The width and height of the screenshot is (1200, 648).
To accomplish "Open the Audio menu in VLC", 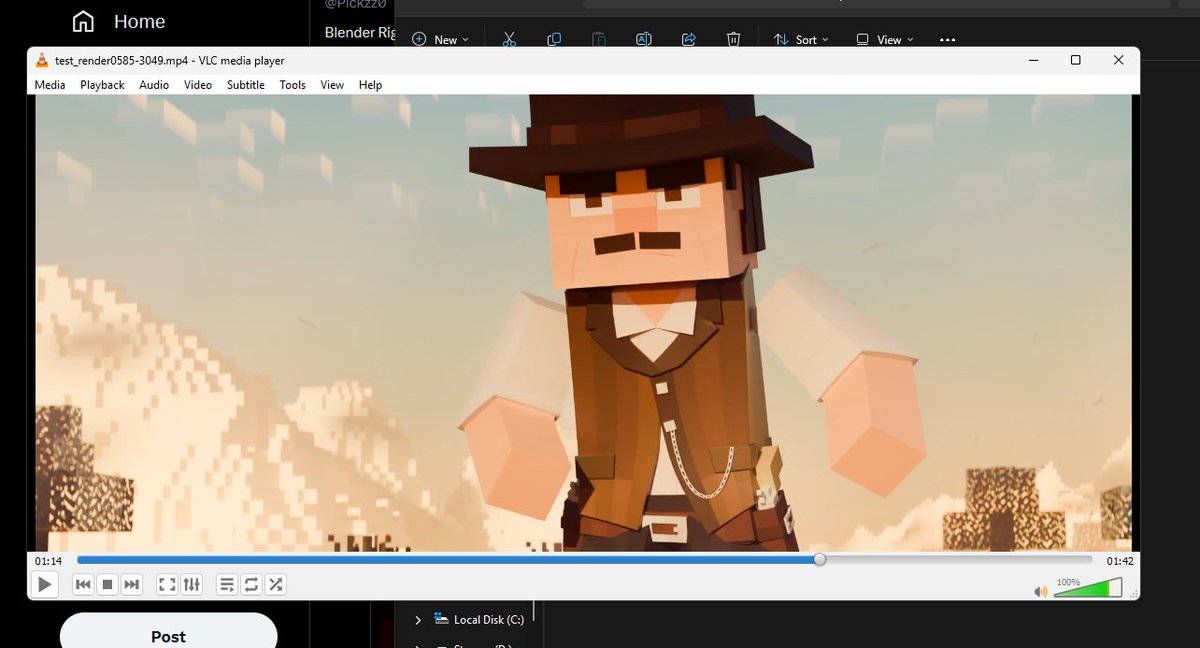I will (x=154, y=85).
